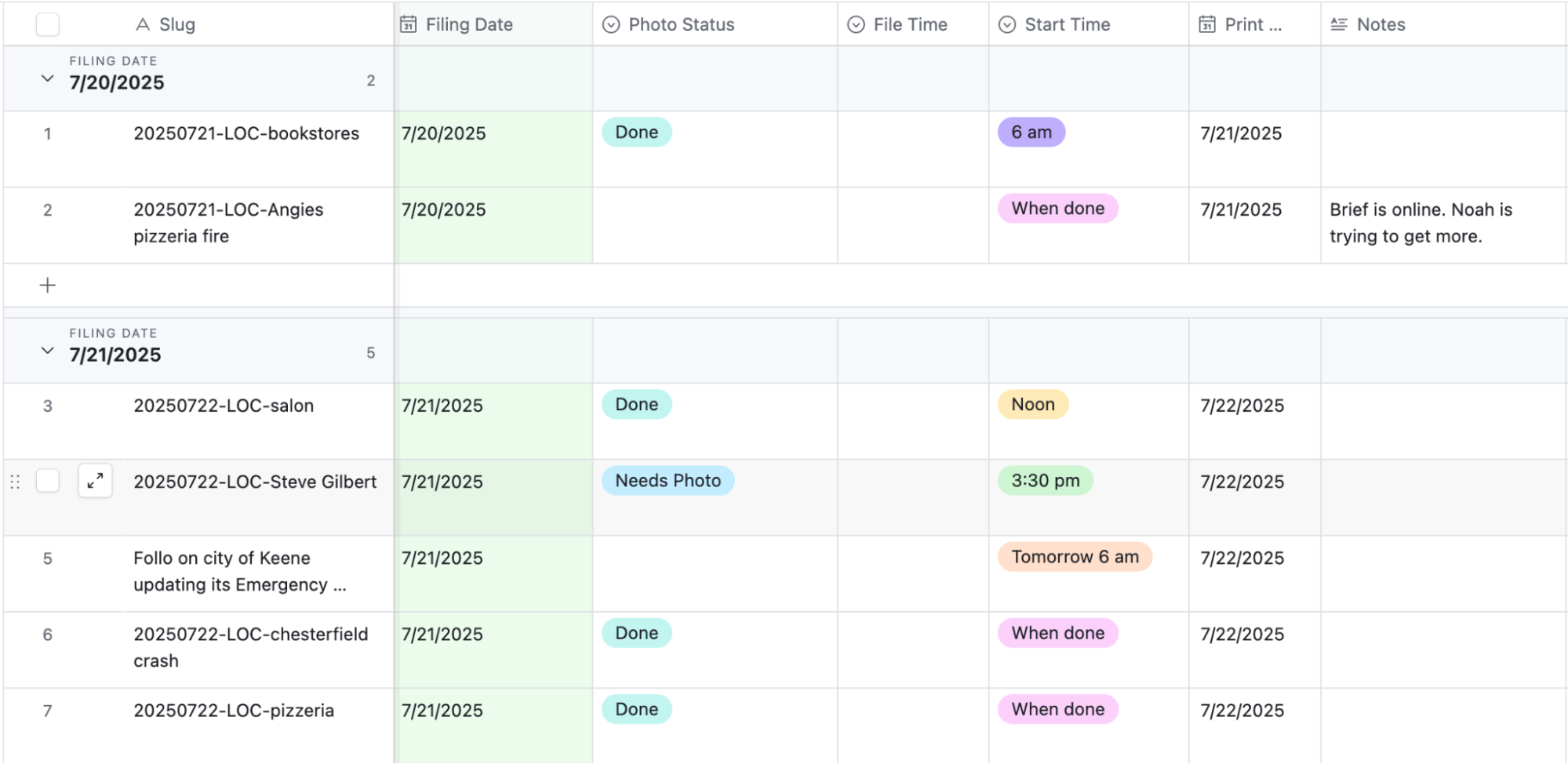The height and width of the screenshot is (764, 1568).
Task: Click Done tag on chesterfield crash row
Action: coord(637,632)
